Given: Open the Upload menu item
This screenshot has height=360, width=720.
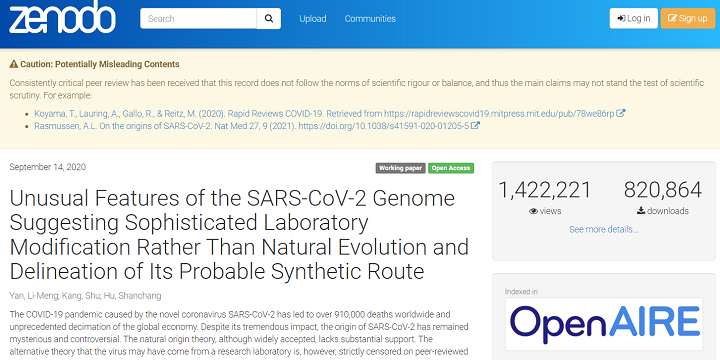Looking at the screenshot, I should click(x=313, y=19).
